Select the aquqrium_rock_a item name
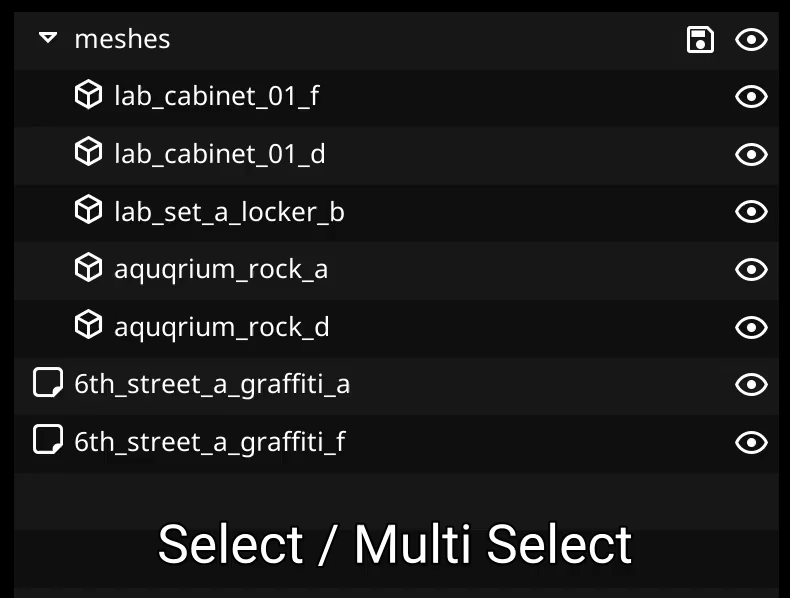 pos(221,270)
